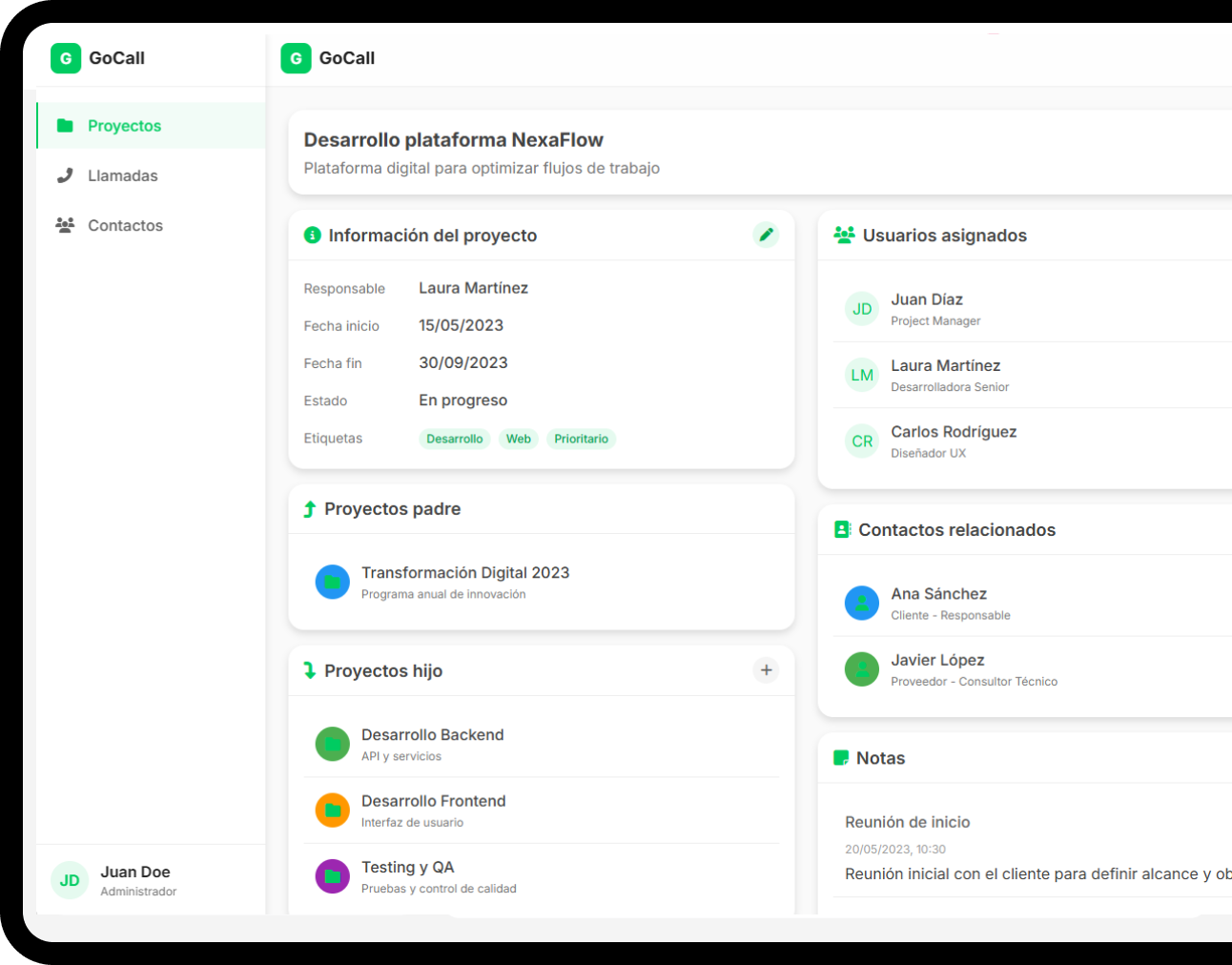Click the orange folder icon for Desarrollo Frontend
Viewport: 1232px width, 965px height.
click(333, 811)
